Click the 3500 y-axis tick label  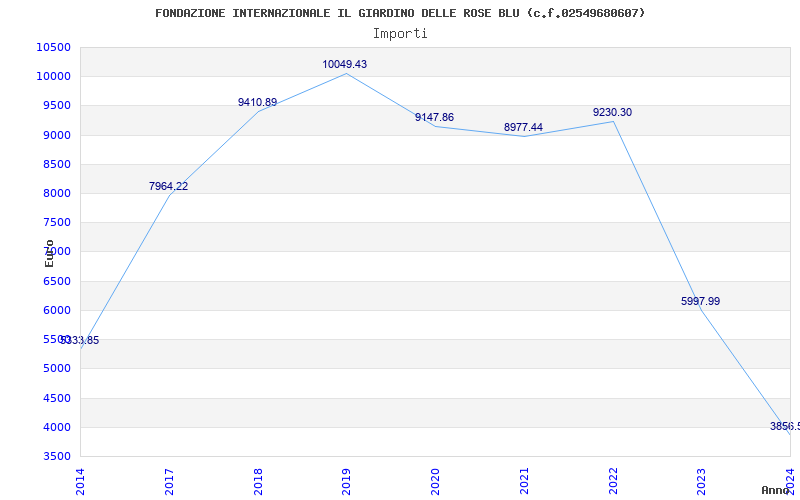56,456
